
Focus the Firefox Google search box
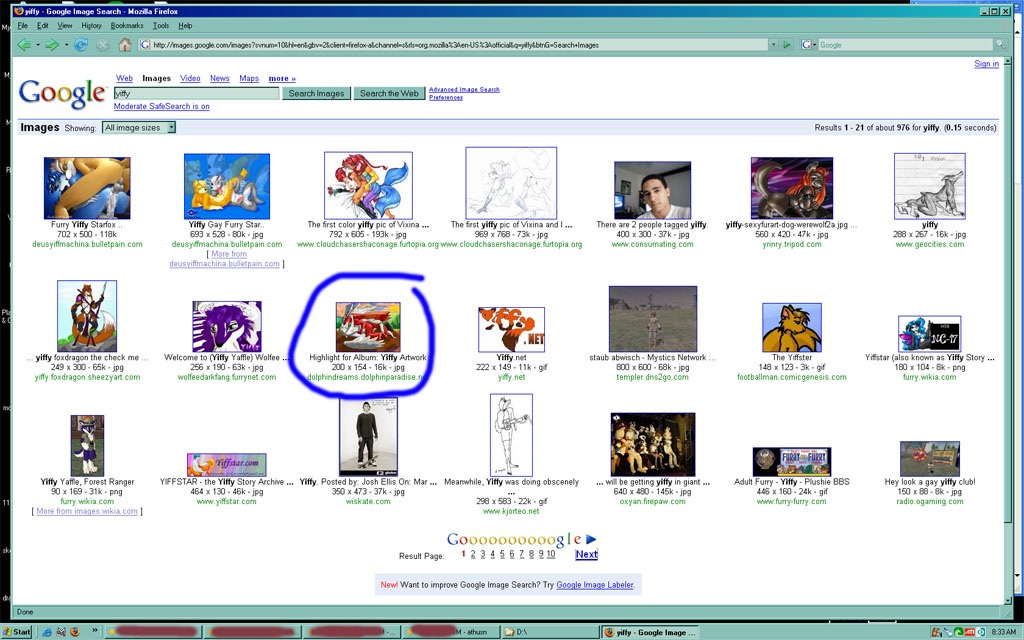pos(905,44)
